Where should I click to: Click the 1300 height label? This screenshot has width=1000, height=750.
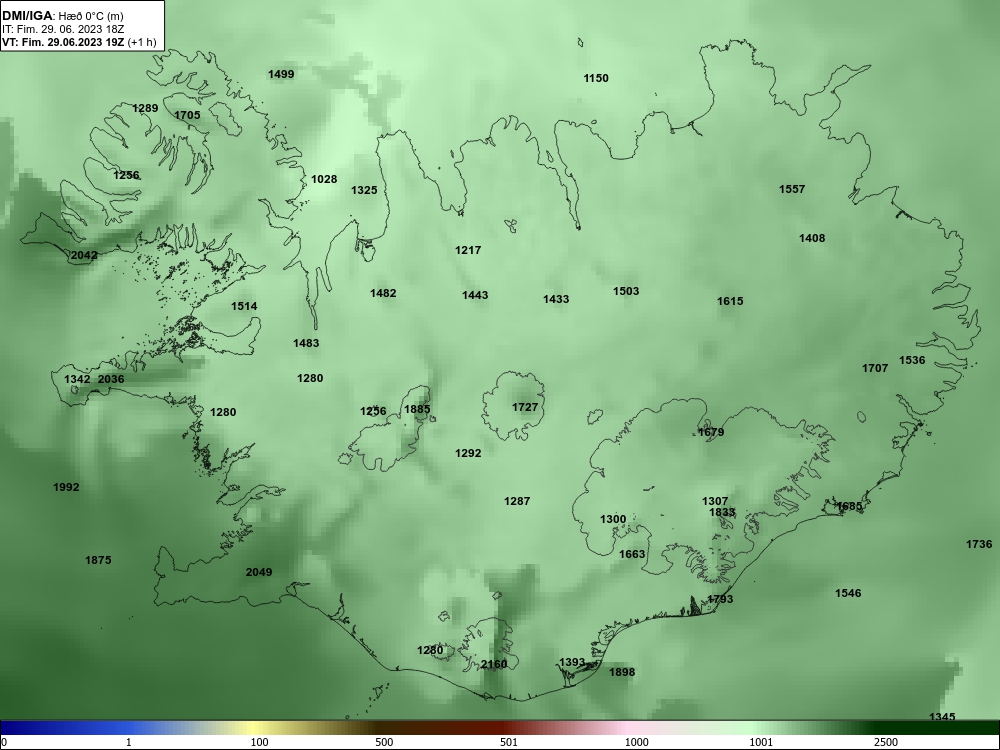613,519
